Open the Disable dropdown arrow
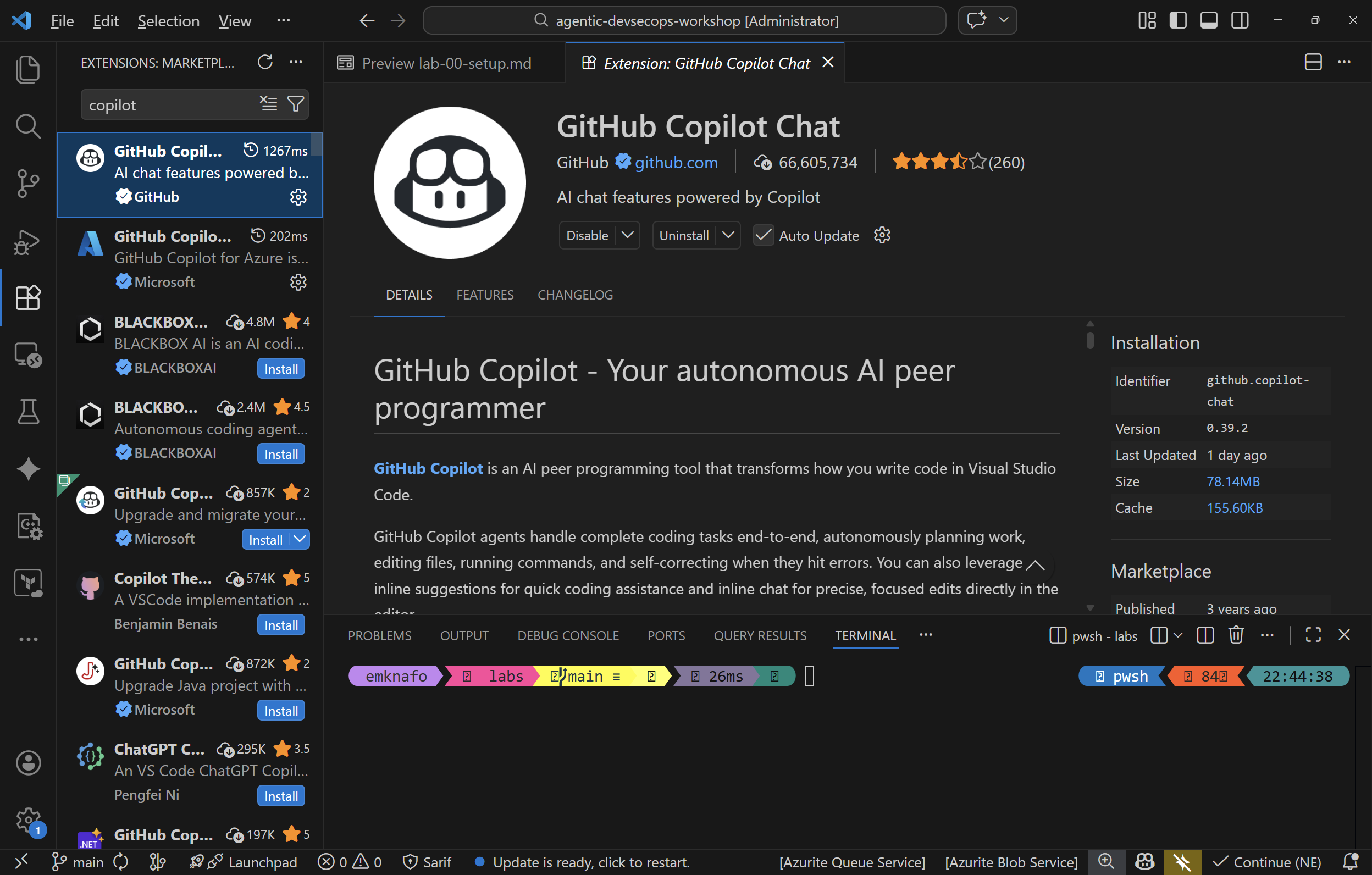This screenshot has height=875, width=1372. click(627, 235)
